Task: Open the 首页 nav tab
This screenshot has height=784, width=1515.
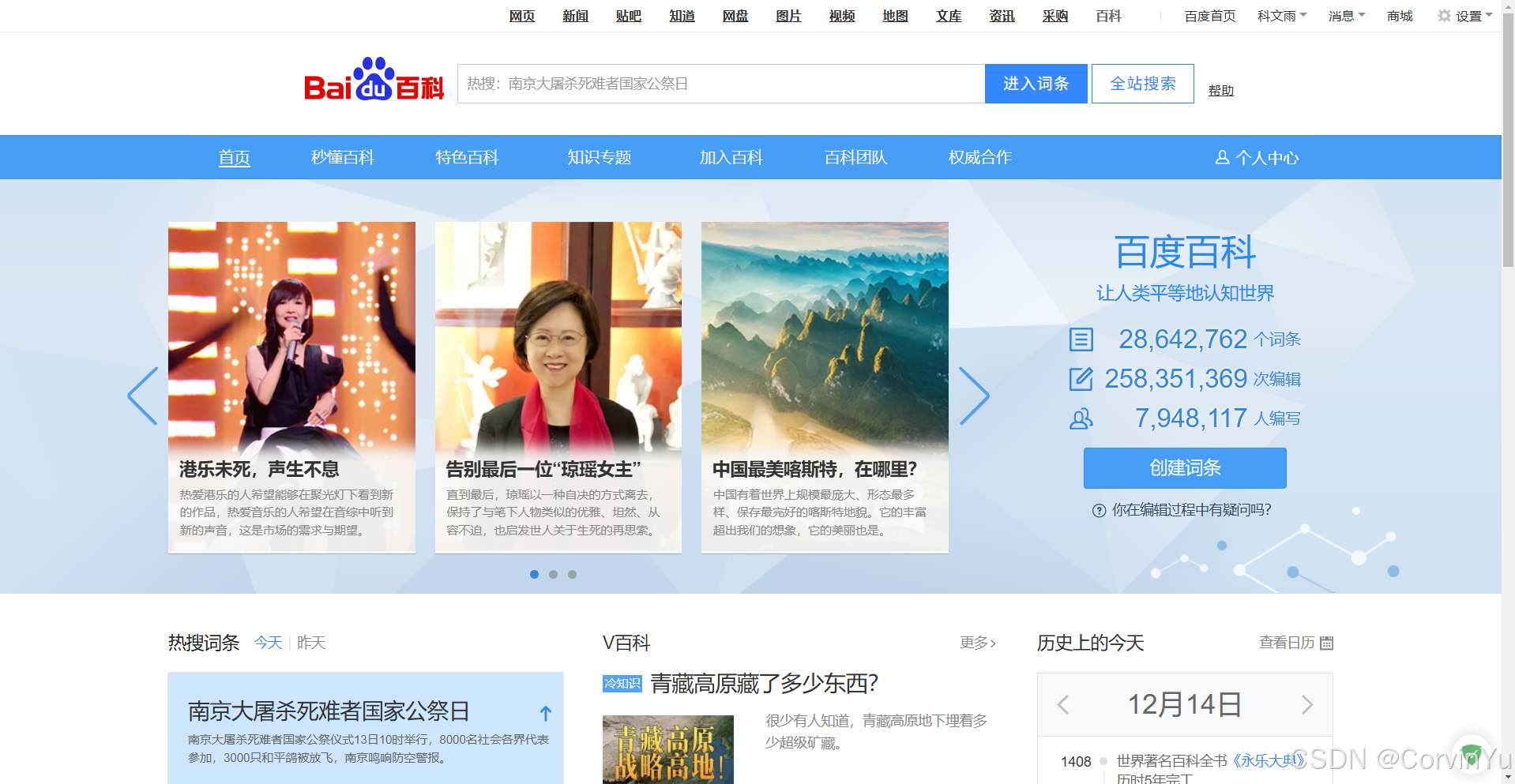Action: click(235, 157)
